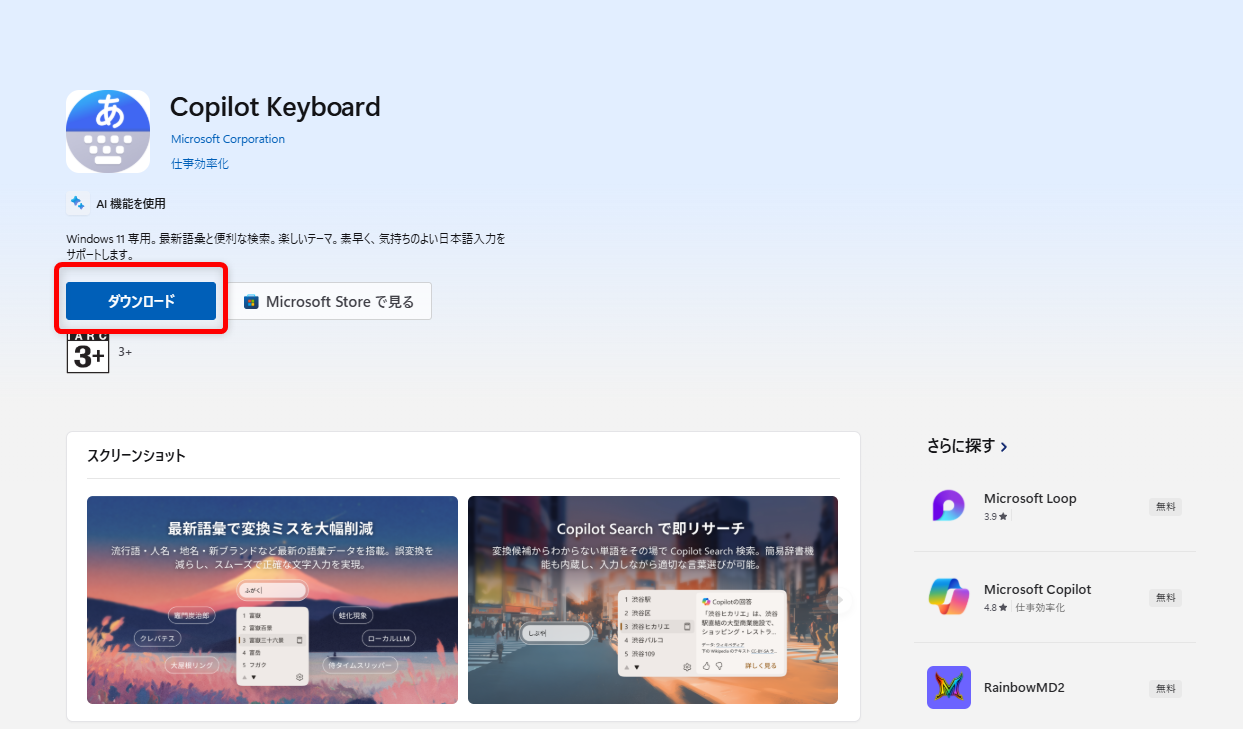Click the スクリーンショット section heading
This screenshot has width=1243, height=729.
pos(136,455)
